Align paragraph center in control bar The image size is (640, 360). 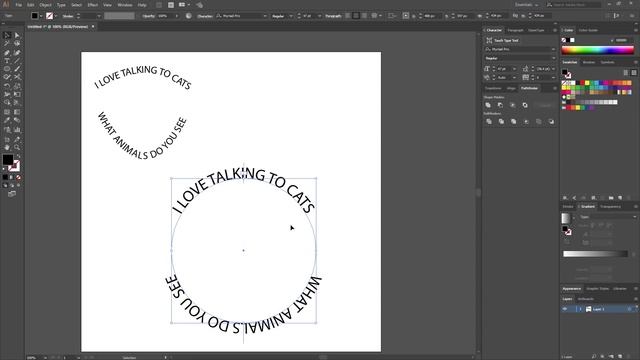(x=356, y=16)
